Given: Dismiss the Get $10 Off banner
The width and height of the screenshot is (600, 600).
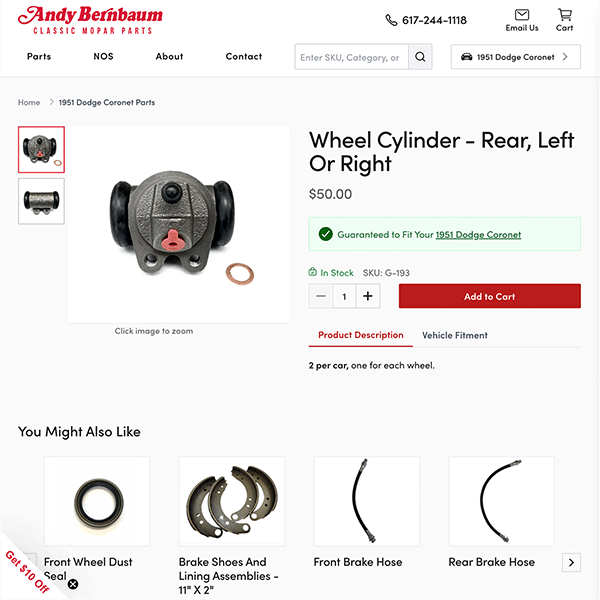Looking at the screenshot, I should point(73,584).
